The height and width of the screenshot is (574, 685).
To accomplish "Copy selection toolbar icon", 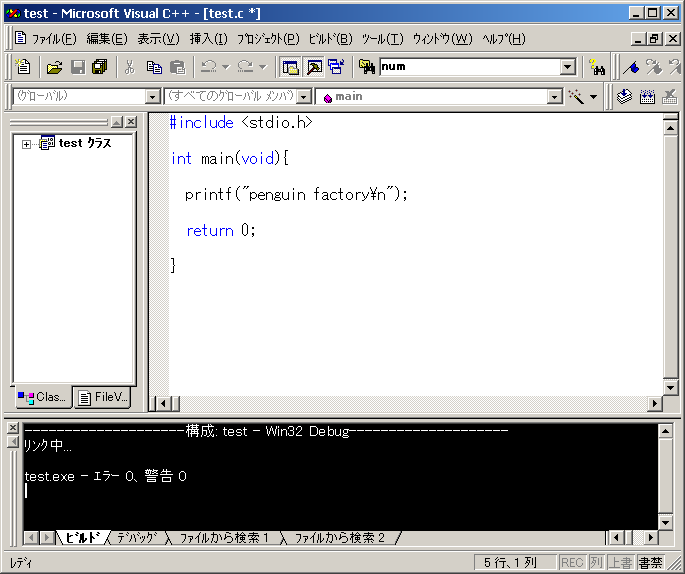I will pyautogui.click(x=154, y=67).
